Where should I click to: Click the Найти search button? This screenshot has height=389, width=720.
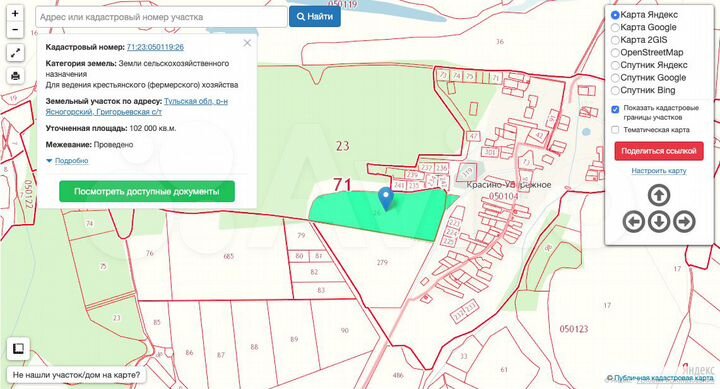(315, 17)
